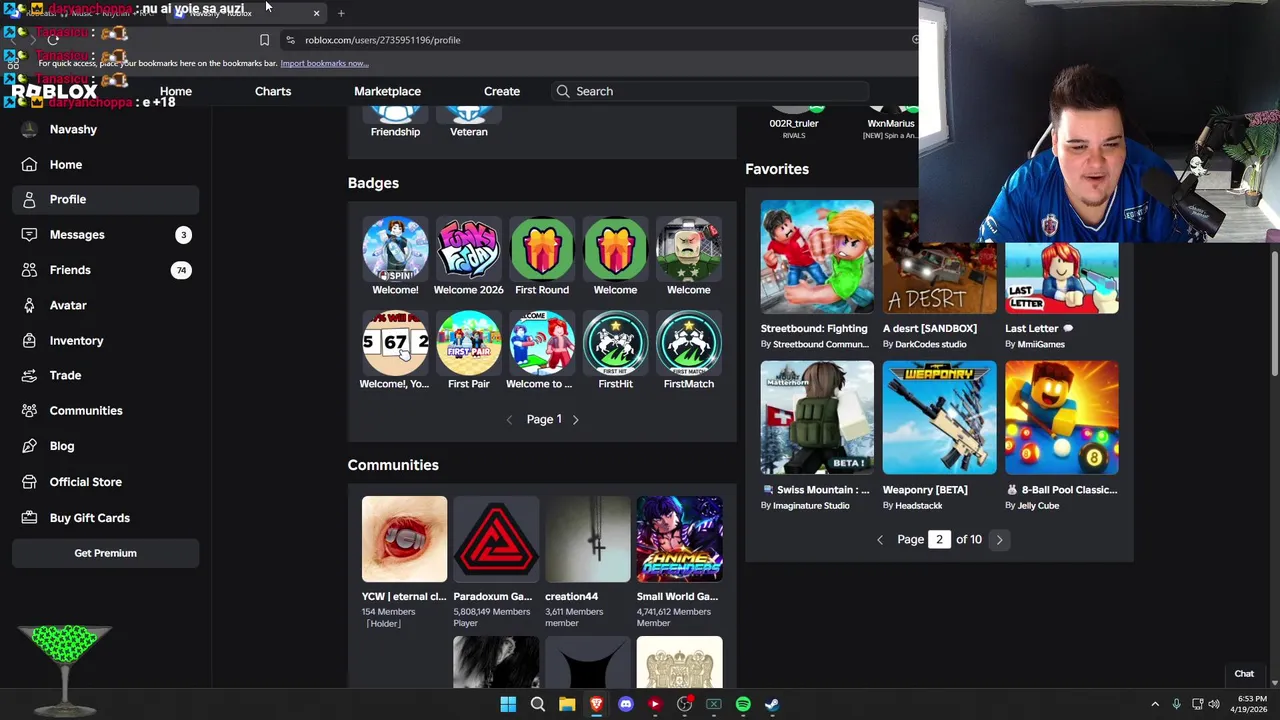Open File Explorer from taskbar

tap(567, 704)
